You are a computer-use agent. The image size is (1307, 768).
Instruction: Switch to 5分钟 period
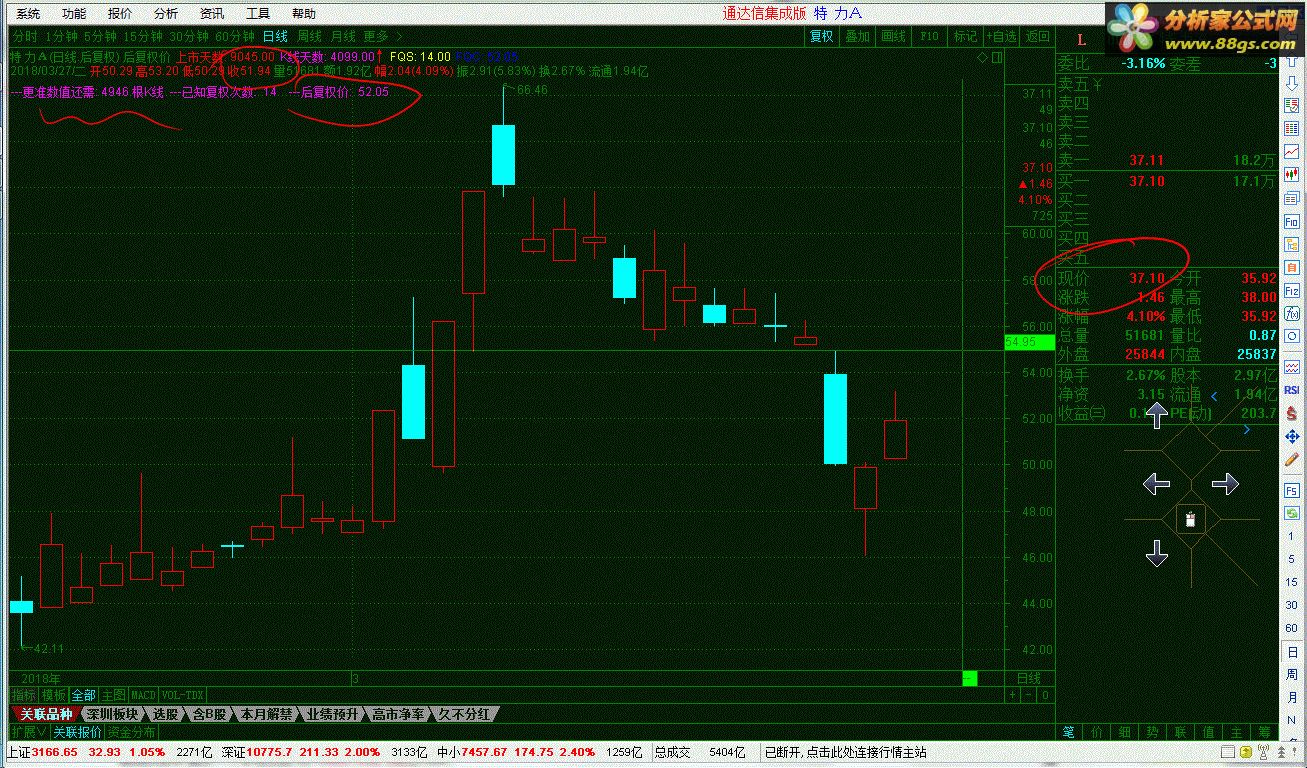click(x=101, y=36)
